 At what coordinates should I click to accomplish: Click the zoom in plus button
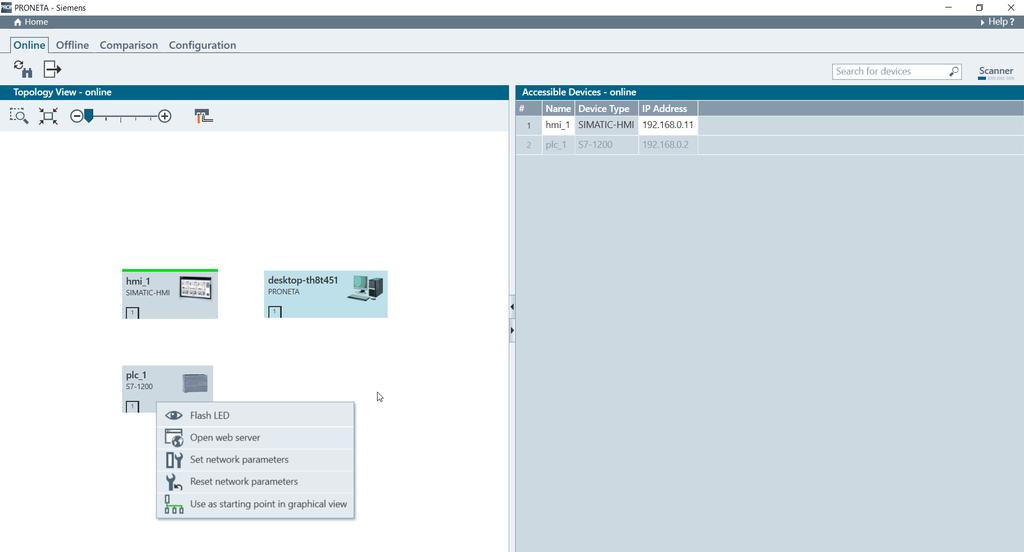[x=165, y=116]
